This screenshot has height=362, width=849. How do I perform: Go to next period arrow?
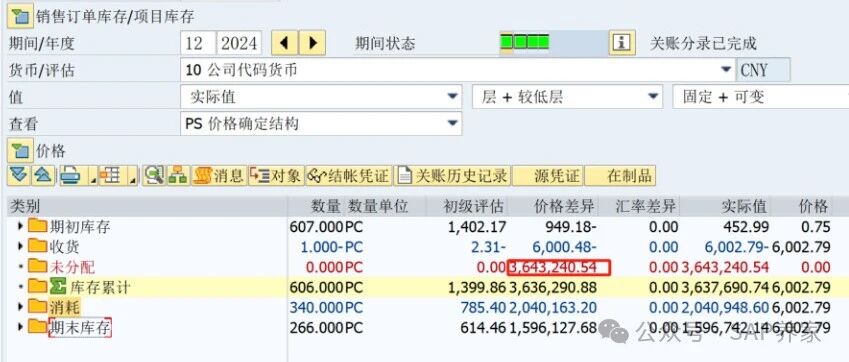click(x=312, y=43)
